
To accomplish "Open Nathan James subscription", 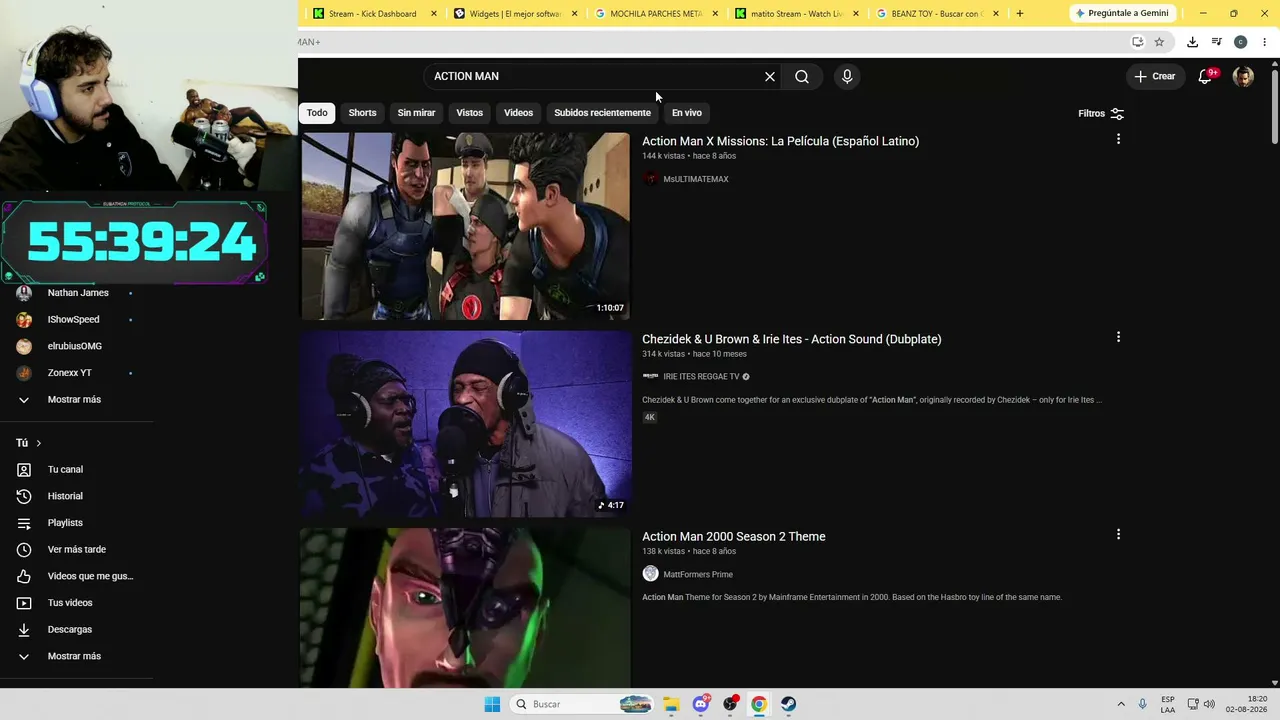I will 78,293.
